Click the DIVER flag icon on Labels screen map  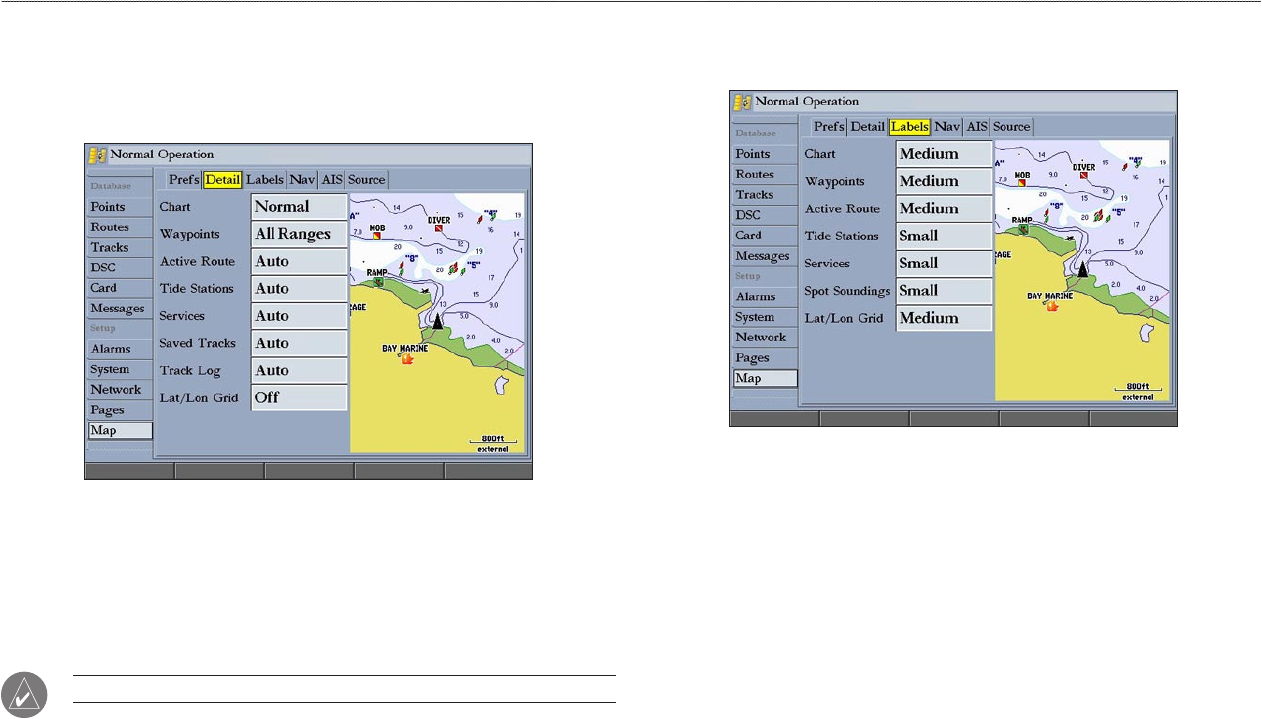[x=1084, y=176]
